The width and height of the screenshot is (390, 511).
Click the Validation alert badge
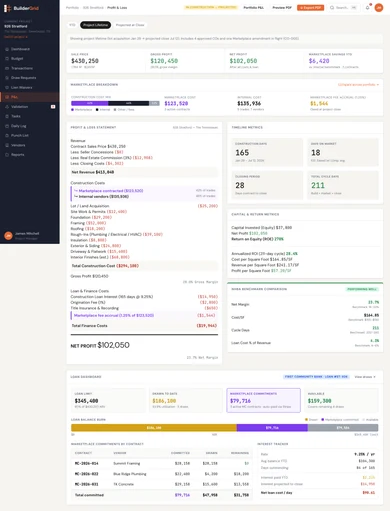(x=53, y=107)
